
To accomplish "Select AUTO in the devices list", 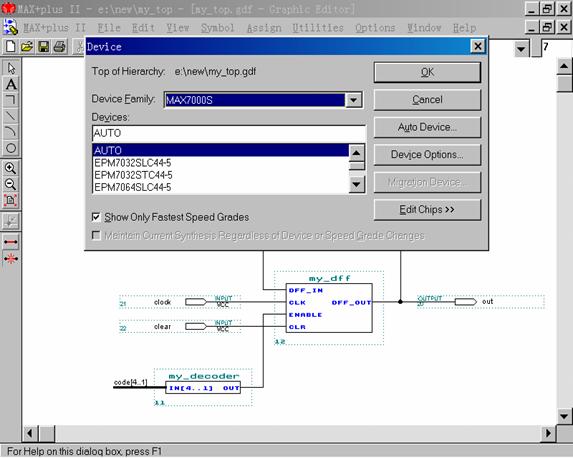I will click(x=221, y=151).
